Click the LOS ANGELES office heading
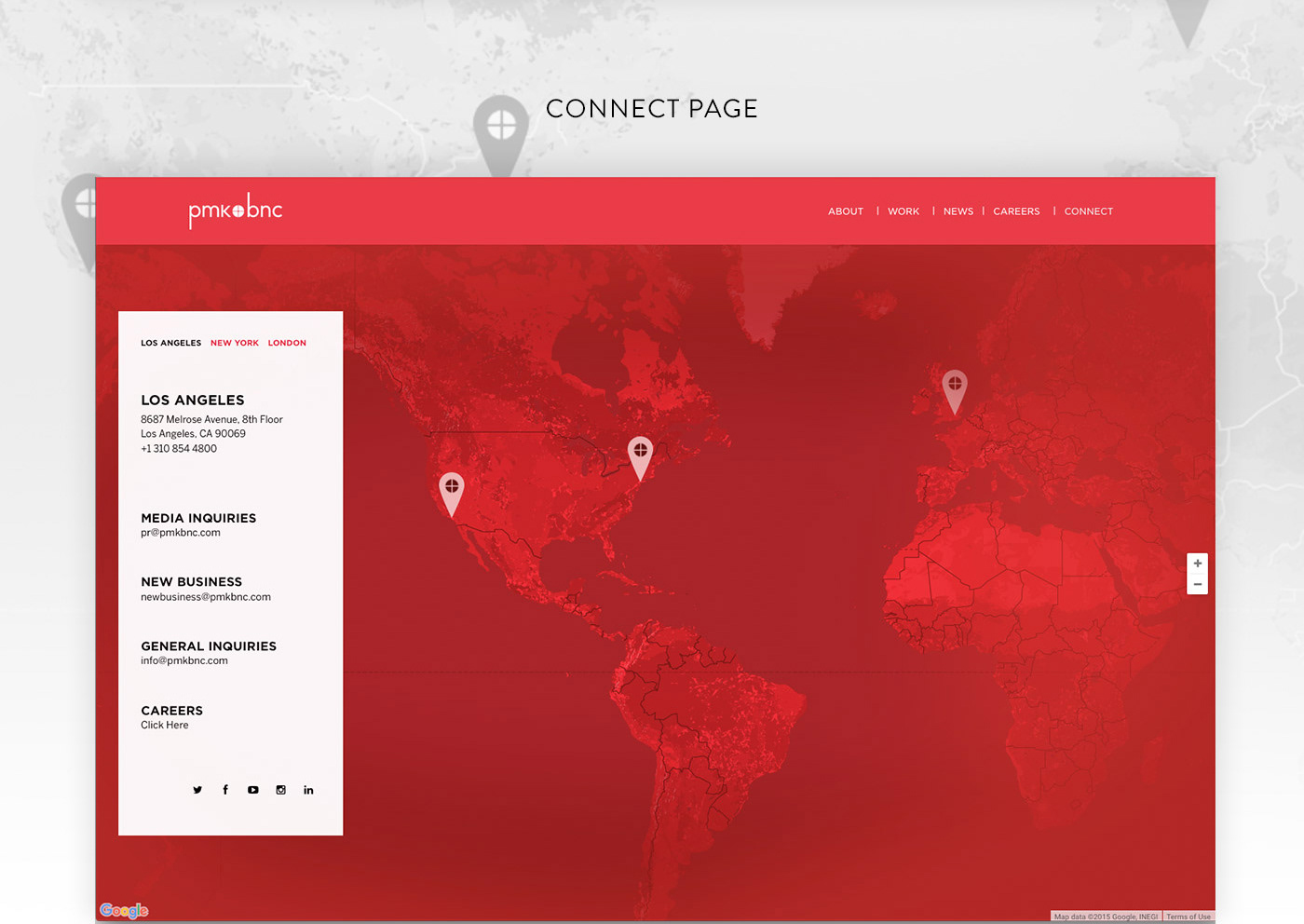 (193, 401)
